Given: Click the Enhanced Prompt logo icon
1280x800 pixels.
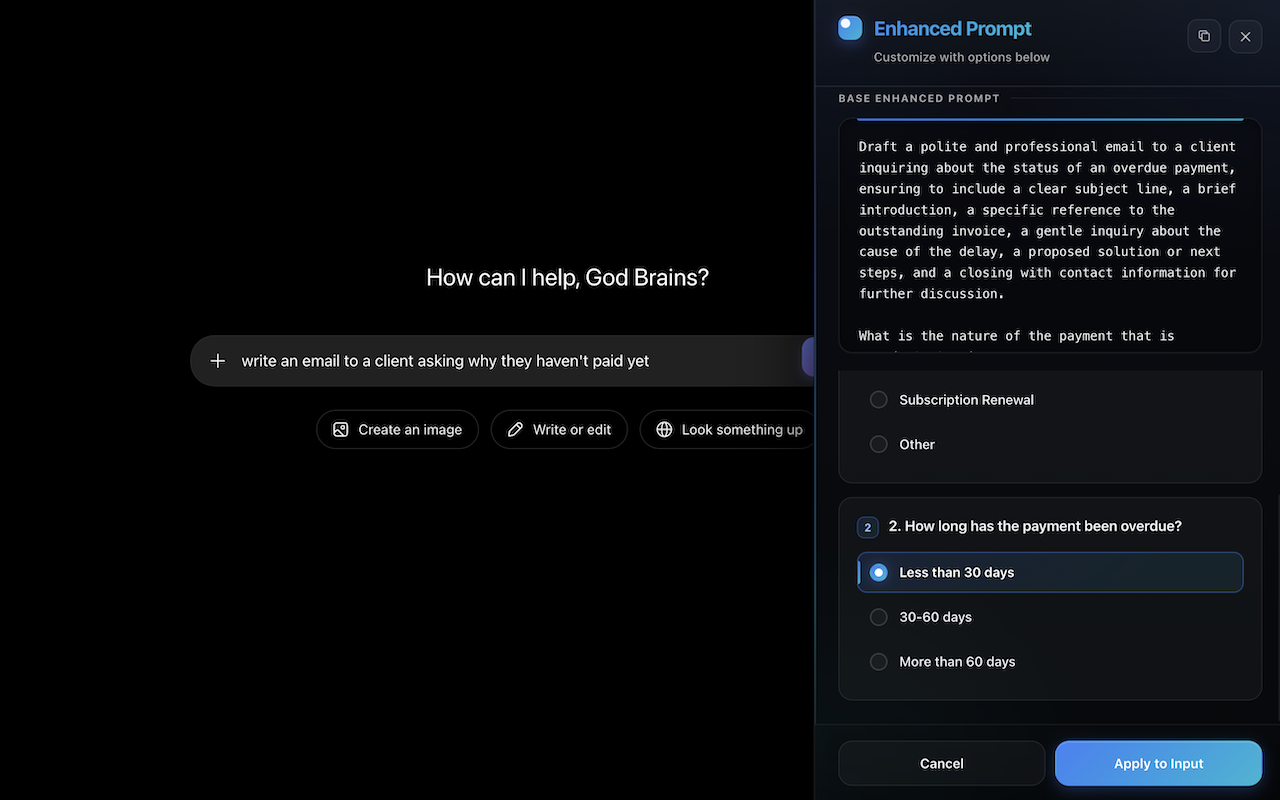Looking at the screenshot, I should (x=850, y=28).
